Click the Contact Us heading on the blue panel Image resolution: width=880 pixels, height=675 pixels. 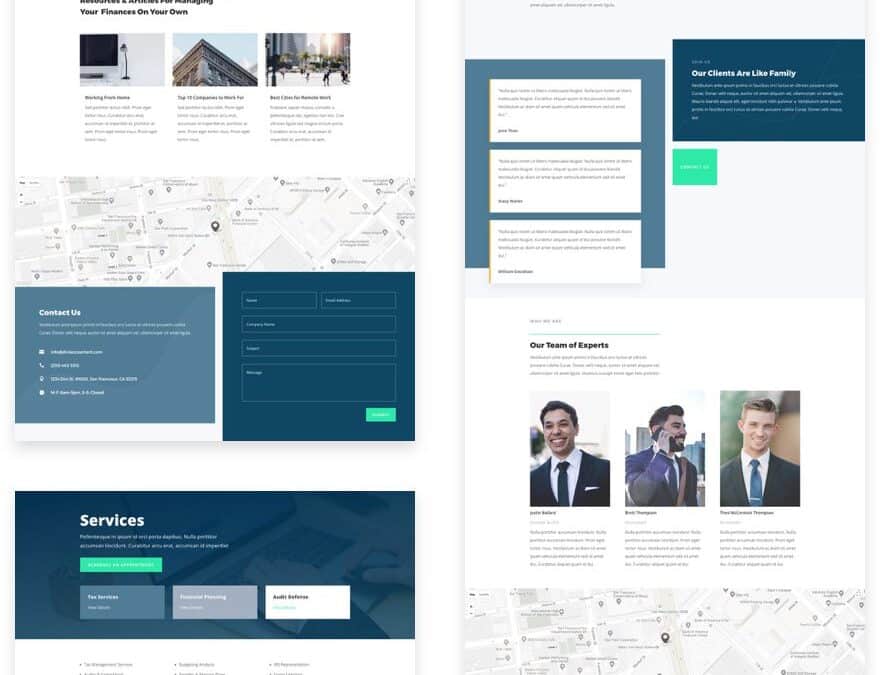(59, 313)
